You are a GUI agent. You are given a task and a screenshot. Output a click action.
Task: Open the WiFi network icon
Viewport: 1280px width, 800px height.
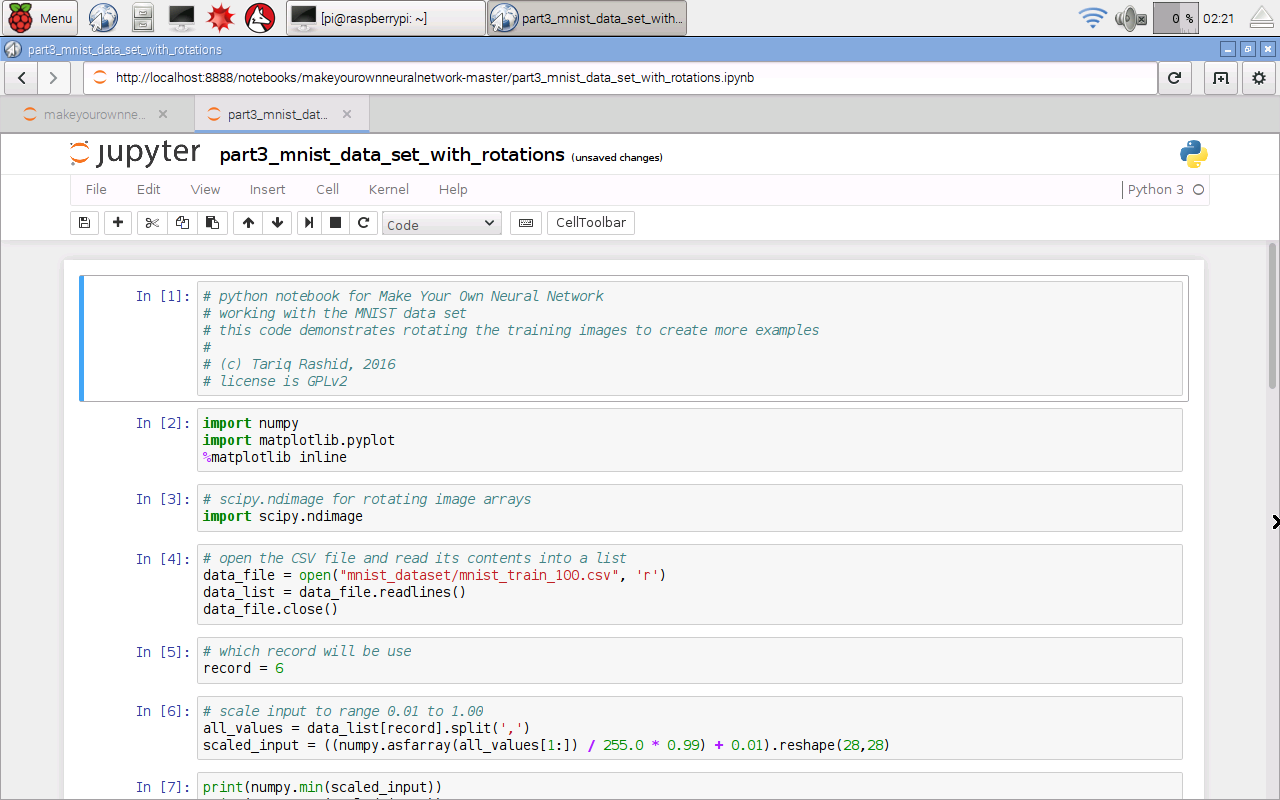[1093, 18]
